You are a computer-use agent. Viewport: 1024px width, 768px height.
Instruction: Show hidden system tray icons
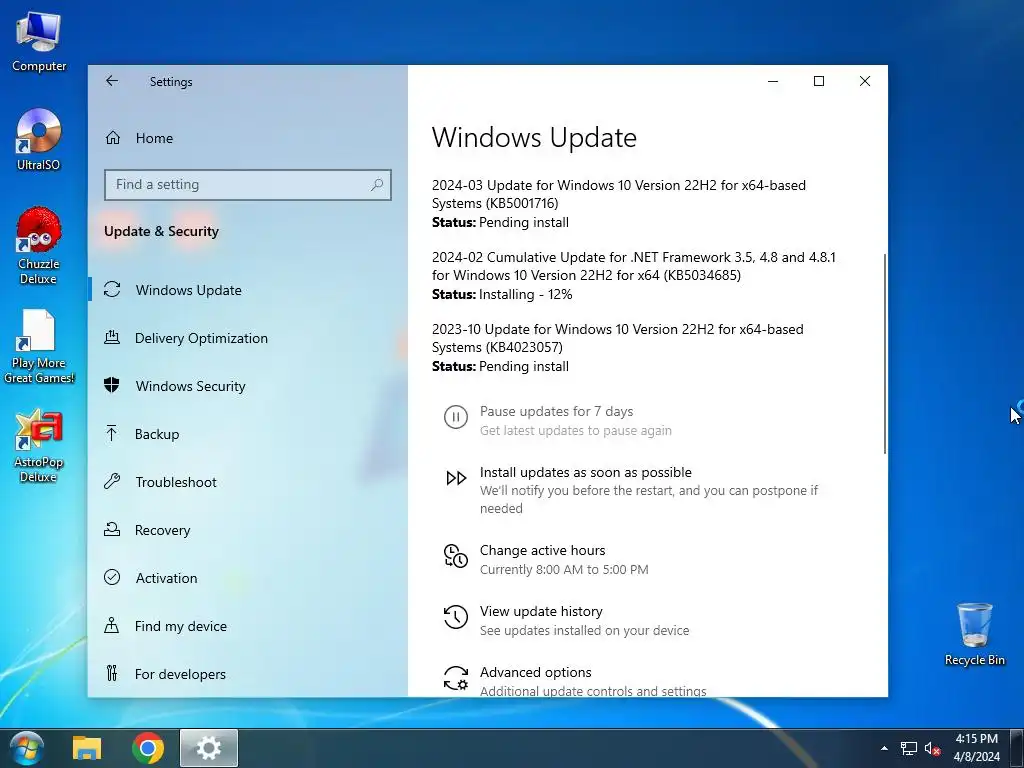coord(884,748)
